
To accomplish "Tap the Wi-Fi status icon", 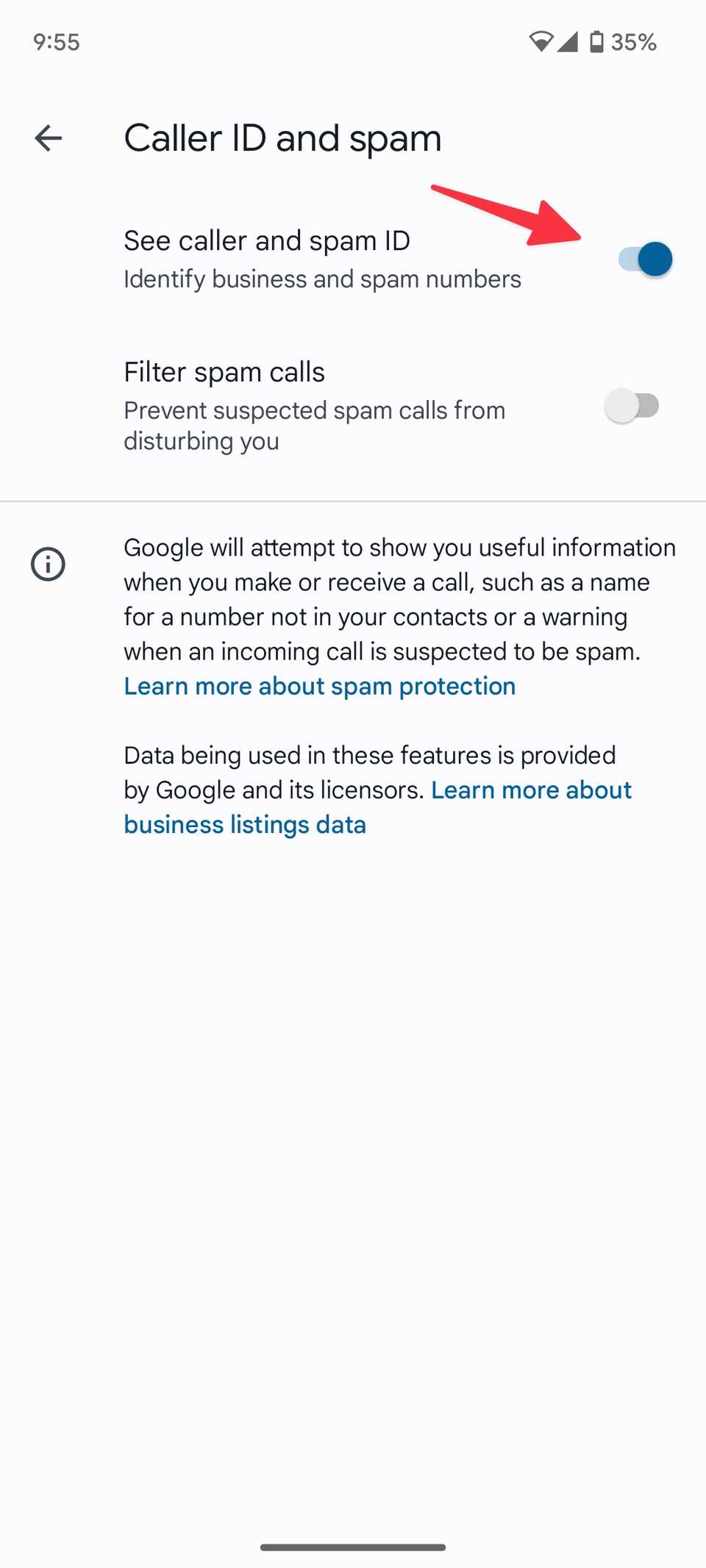I will pos(542,42).
